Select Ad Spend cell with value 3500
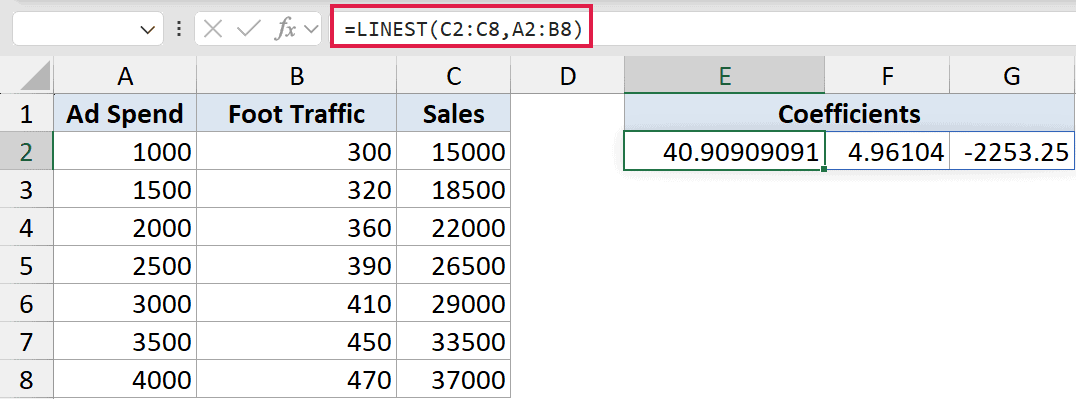The width and height of the screenshot is (1076, 399). 125,341
